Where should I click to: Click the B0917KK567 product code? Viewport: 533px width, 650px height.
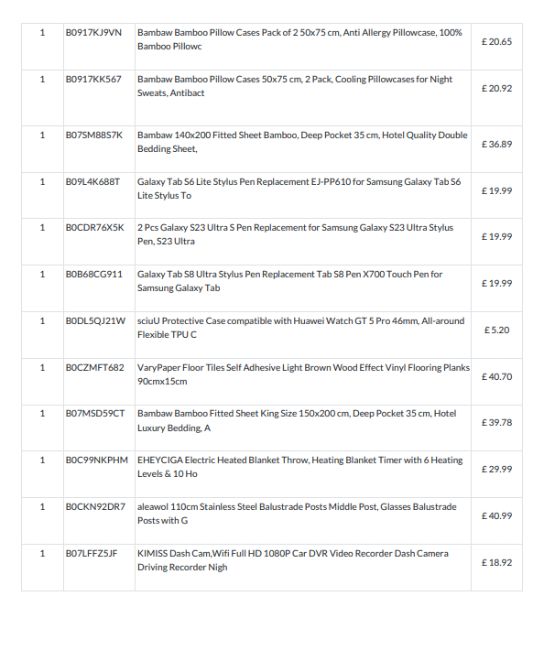coord(93,79)
